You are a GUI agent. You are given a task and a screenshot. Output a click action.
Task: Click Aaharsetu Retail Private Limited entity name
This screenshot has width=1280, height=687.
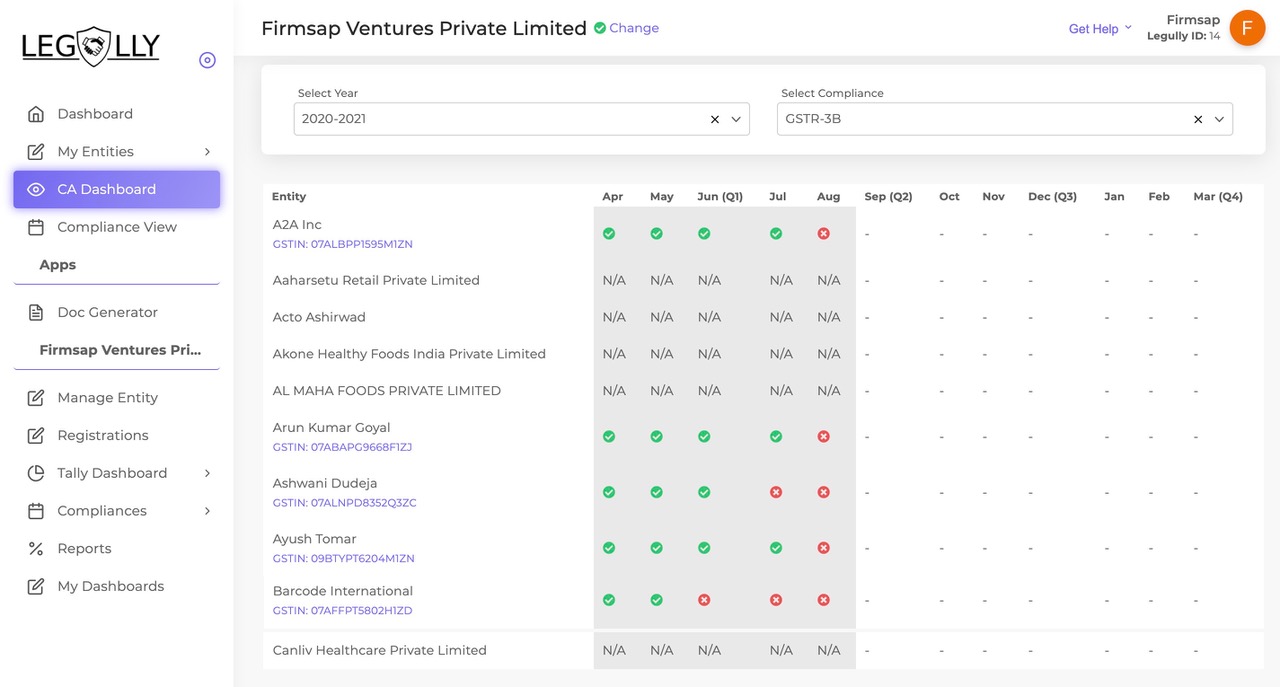click(376, 281)
